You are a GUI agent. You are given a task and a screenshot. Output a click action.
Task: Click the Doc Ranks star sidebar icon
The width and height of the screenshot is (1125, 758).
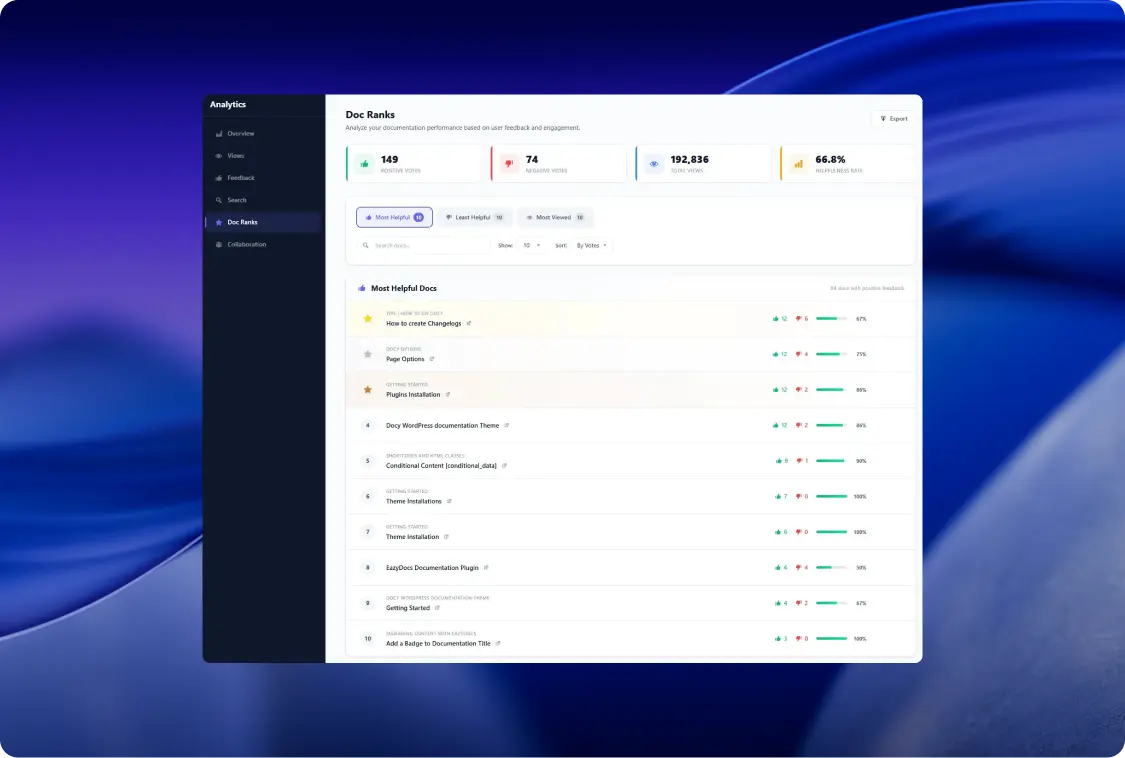click(x=219, y=222)
